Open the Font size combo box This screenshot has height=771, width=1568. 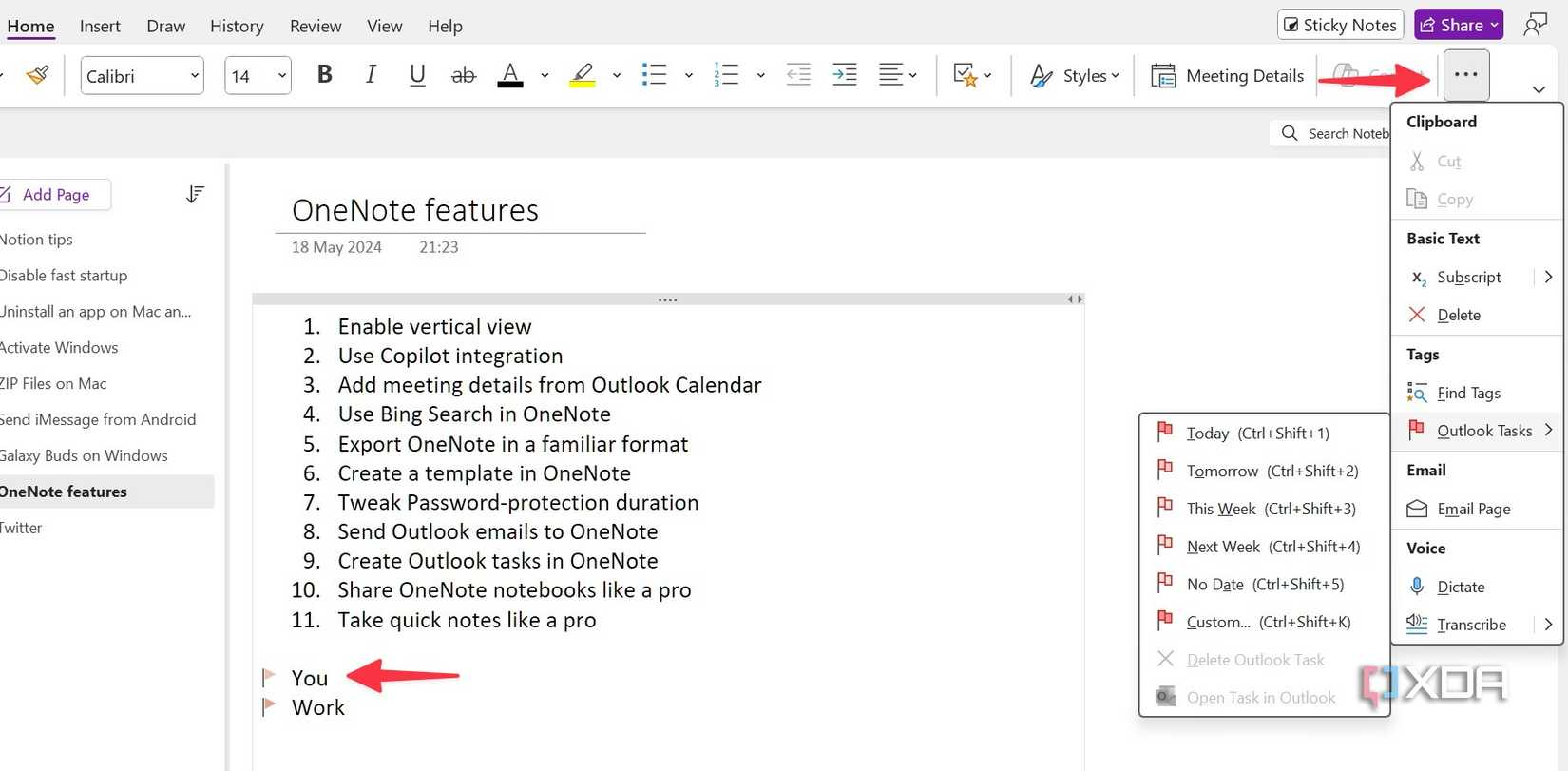pyautogui.click(x=258, y=76)
